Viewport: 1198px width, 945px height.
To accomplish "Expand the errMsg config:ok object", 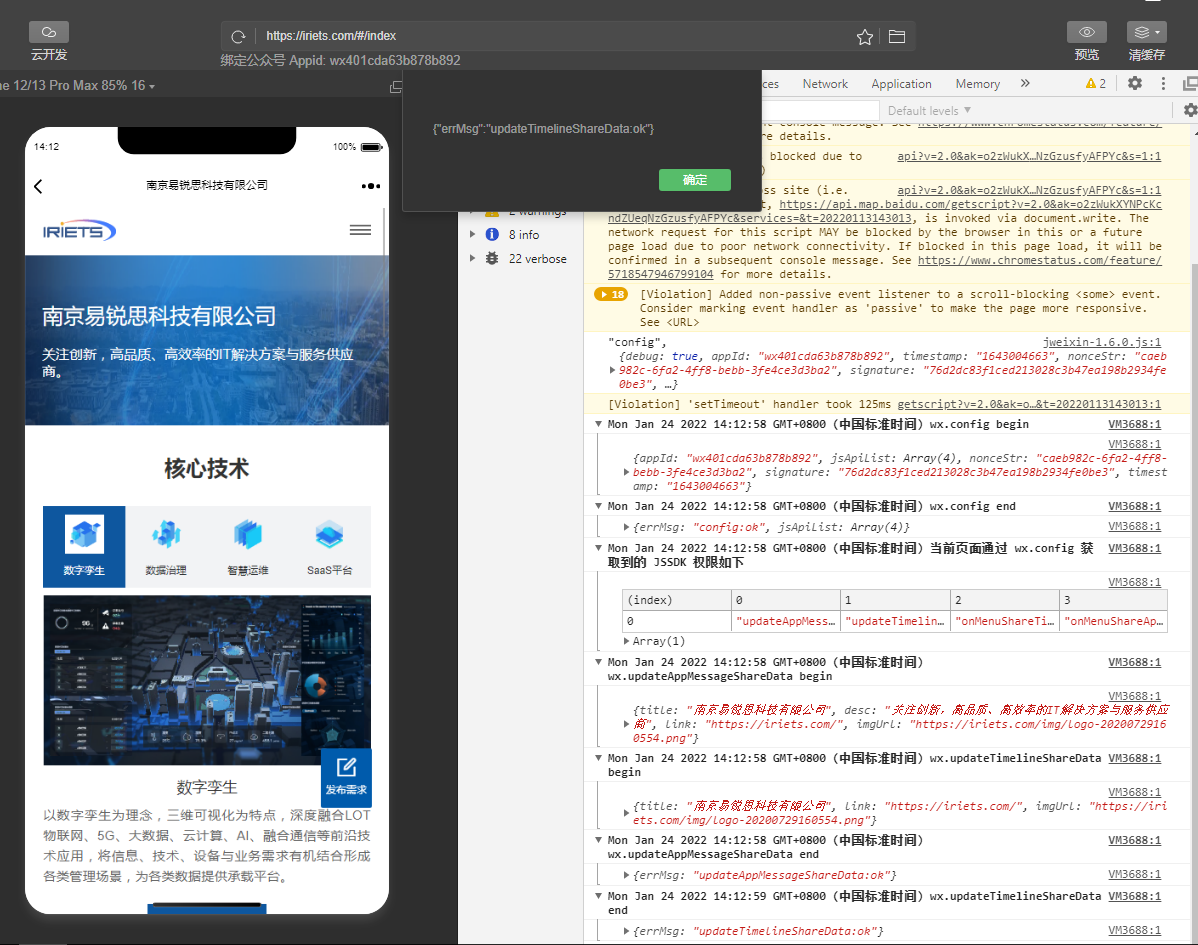I will [x=627, y=527].
